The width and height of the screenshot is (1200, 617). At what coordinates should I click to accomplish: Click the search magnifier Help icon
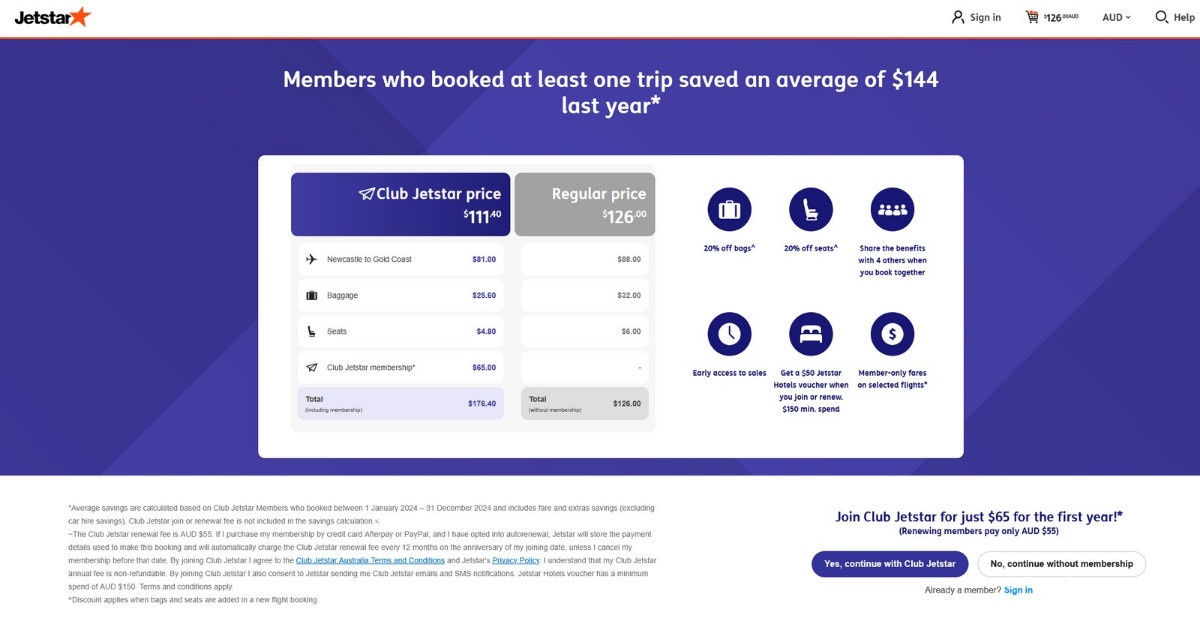point(1161,17)
